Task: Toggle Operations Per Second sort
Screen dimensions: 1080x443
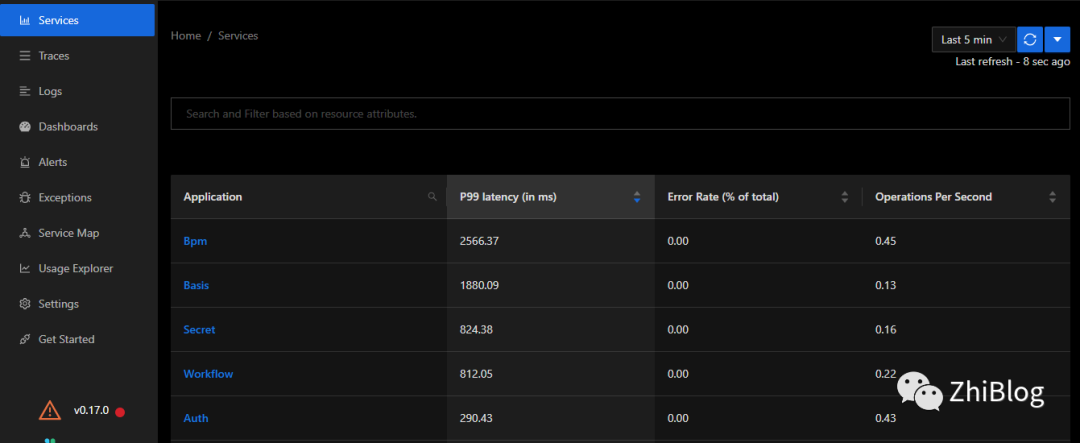Action: (x=1052, y=197)
